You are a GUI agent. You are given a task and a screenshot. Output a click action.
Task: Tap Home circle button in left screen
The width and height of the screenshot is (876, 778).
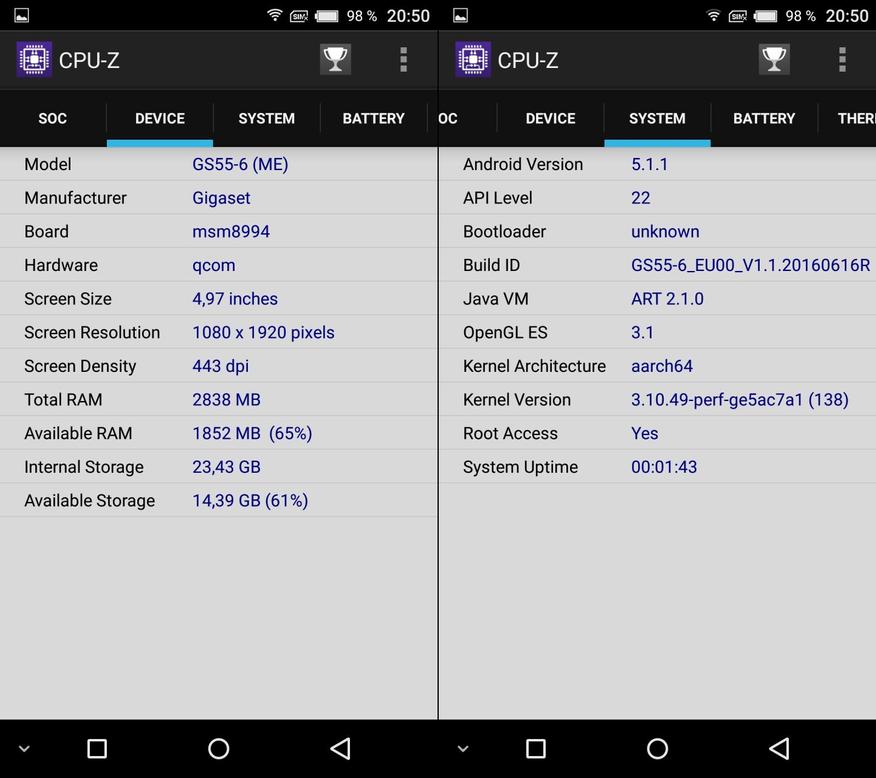[218, 749]
